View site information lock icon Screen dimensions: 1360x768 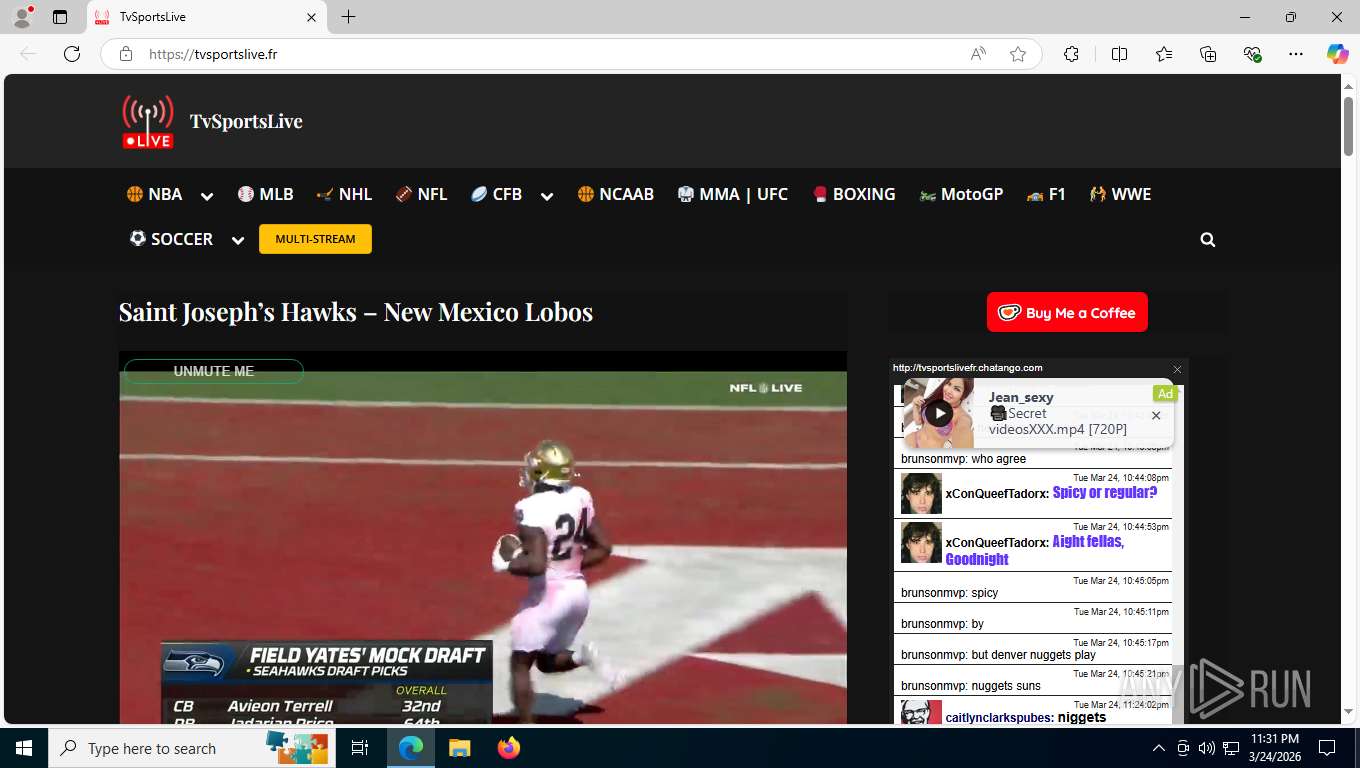click(x=126, y=54)
